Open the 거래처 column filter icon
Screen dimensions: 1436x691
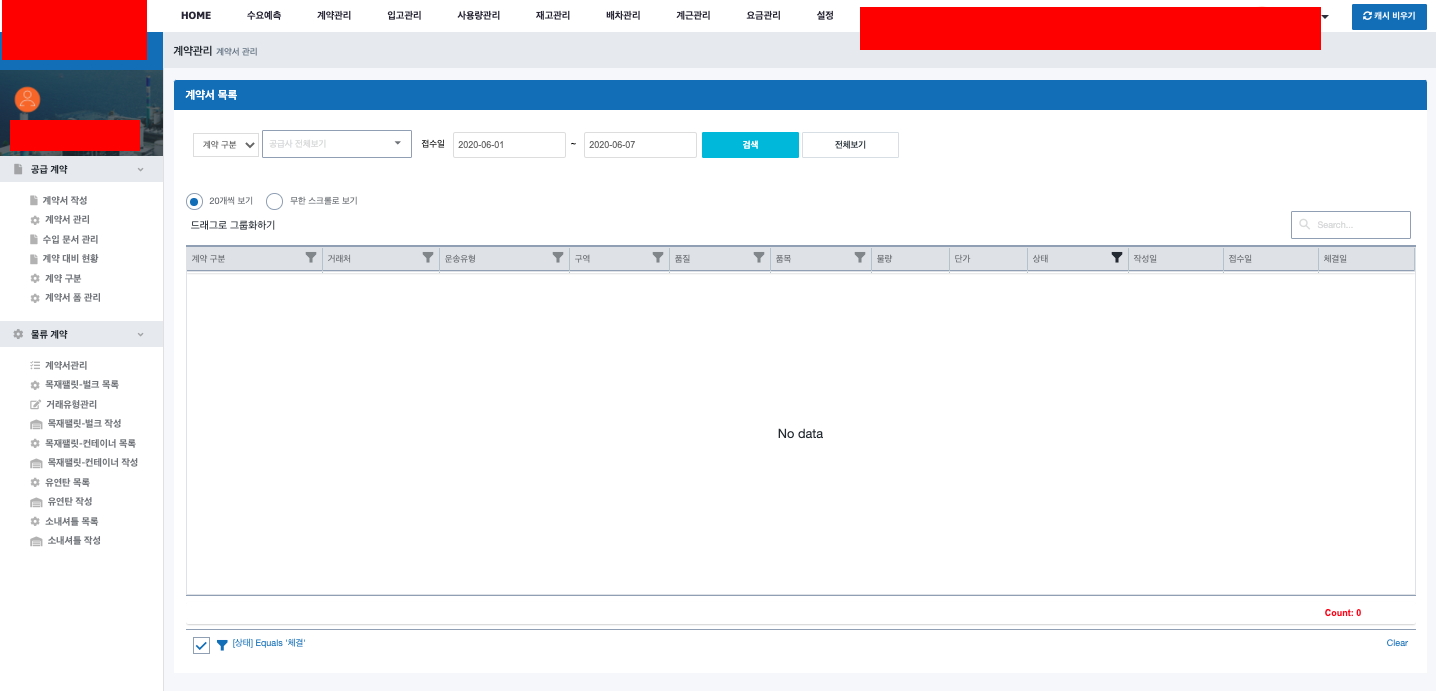click(428, 258)
